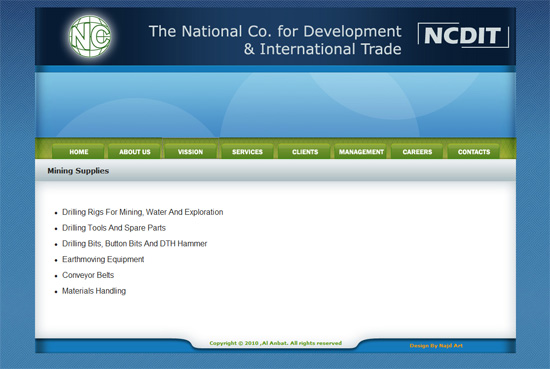Open the CAREERS tab
This screenshot has width=550, height=369.
tap(417, 152)
